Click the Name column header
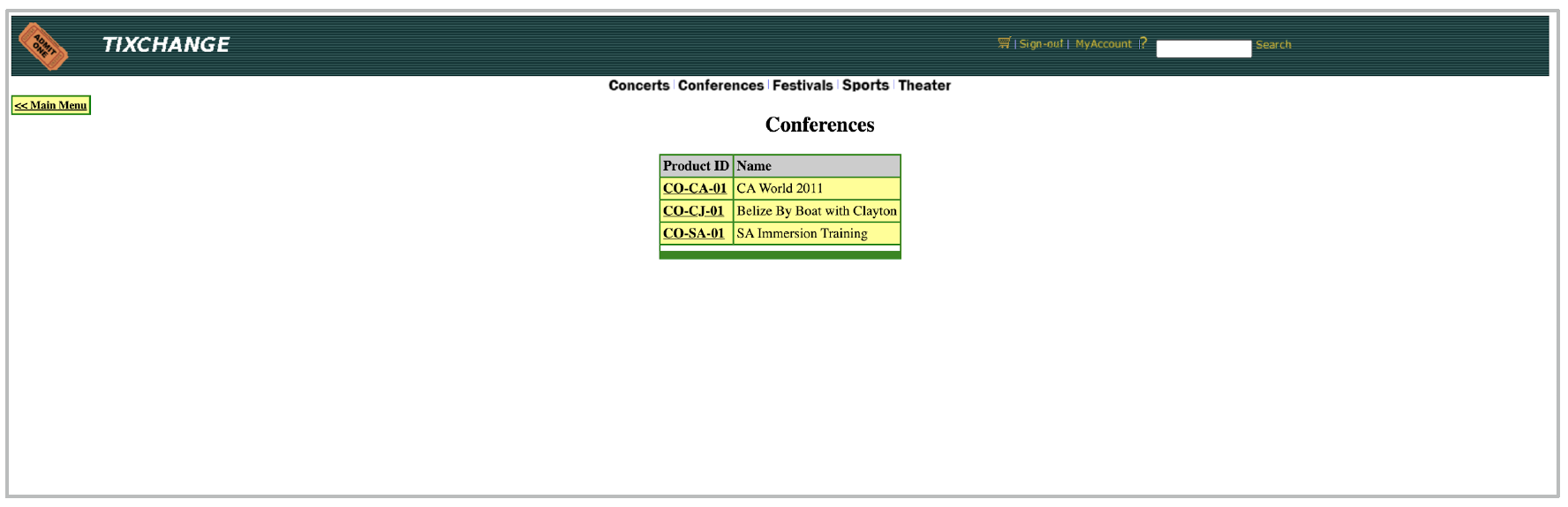Screen dimensions: 1568x507 pyautogui.click(x=817, y=166)
